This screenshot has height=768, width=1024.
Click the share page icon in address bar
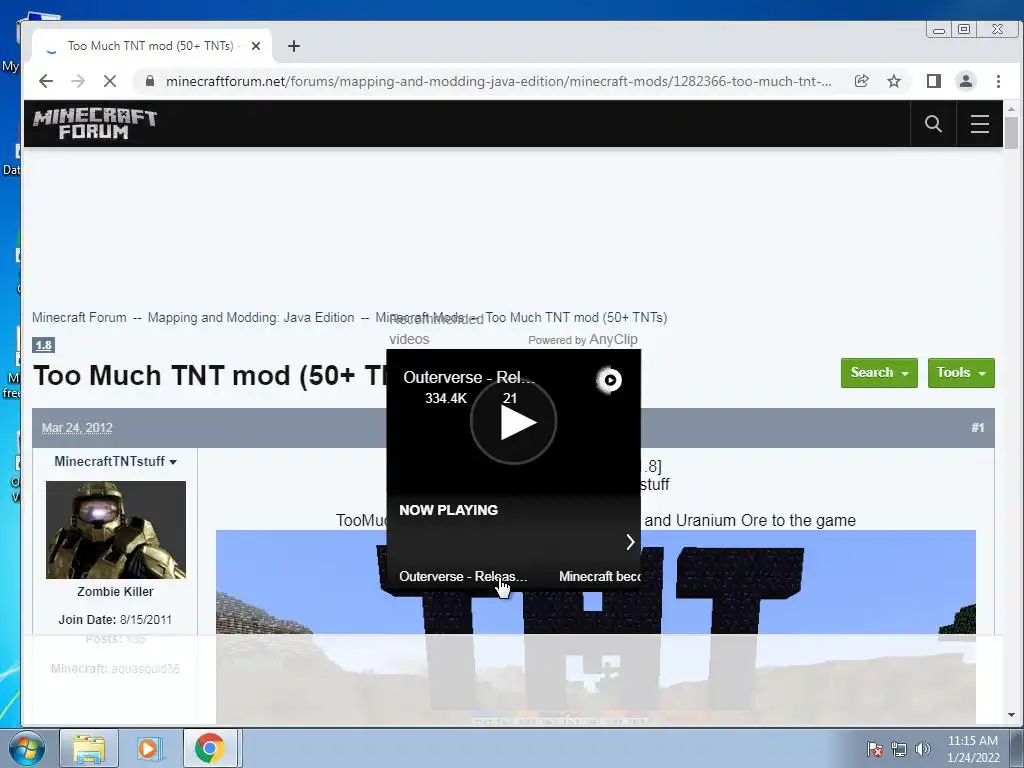(861, 81)
